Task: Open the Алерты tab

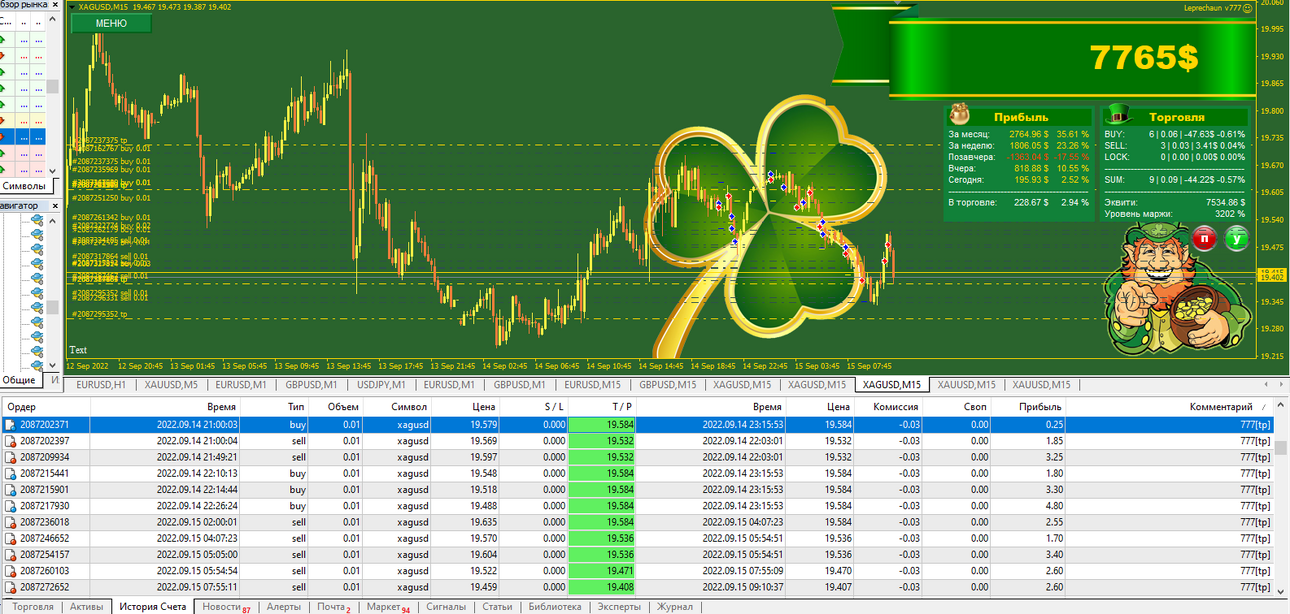Action: [x=283, y=607]
